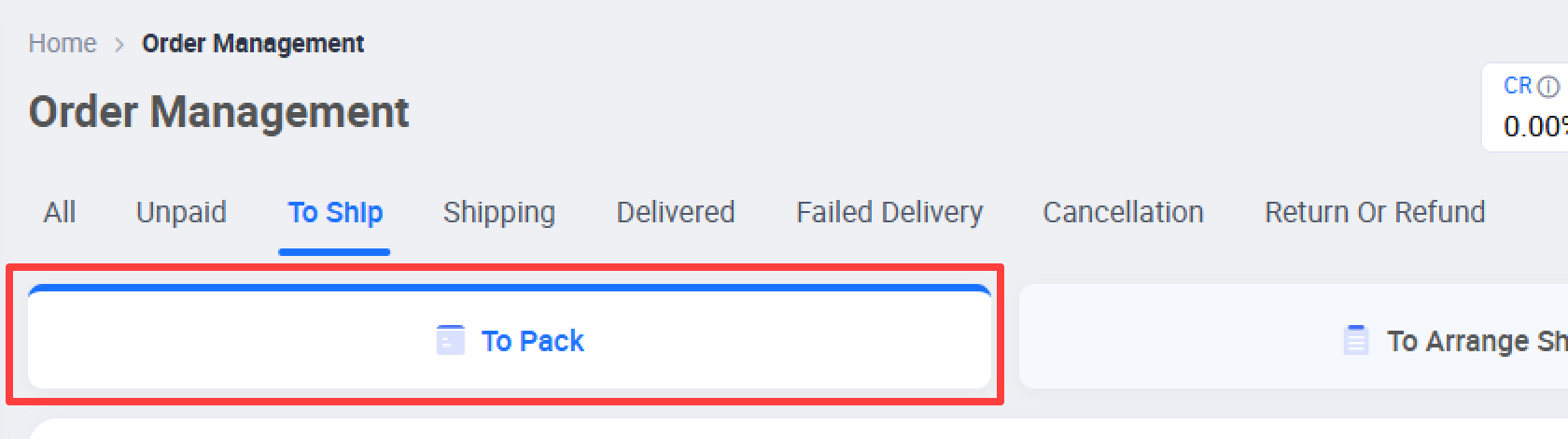Select the To Pack sub-tab label

coord(532,341)
